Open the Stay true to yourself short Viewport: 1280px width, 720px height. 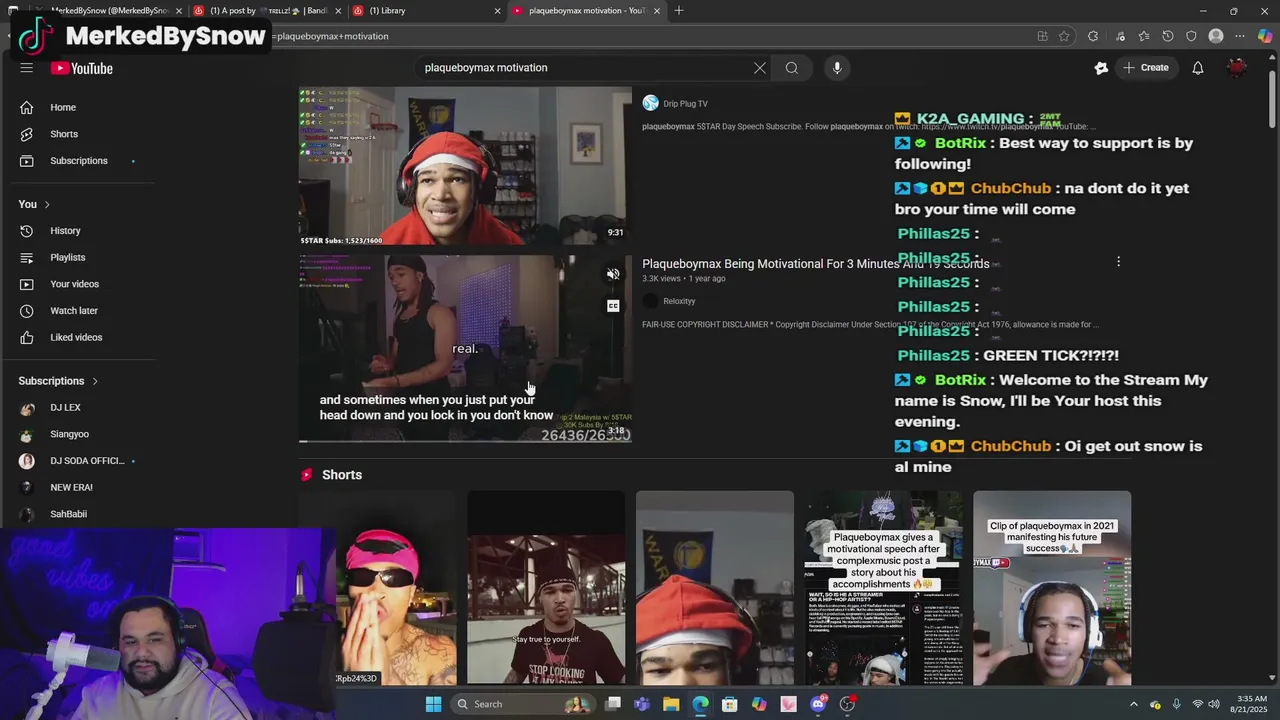point(546,588)
